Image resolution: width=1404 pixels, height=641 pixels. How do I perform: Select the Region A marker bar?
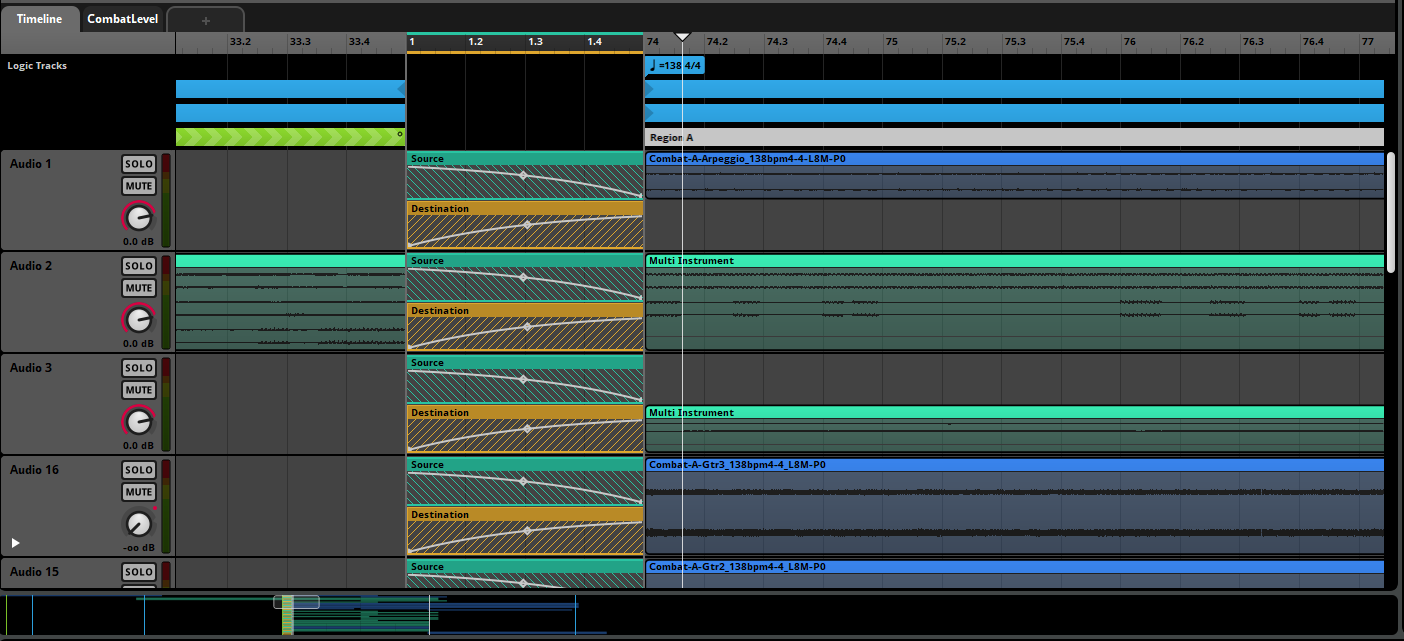pyautogui.click(x=1014, y=137)
